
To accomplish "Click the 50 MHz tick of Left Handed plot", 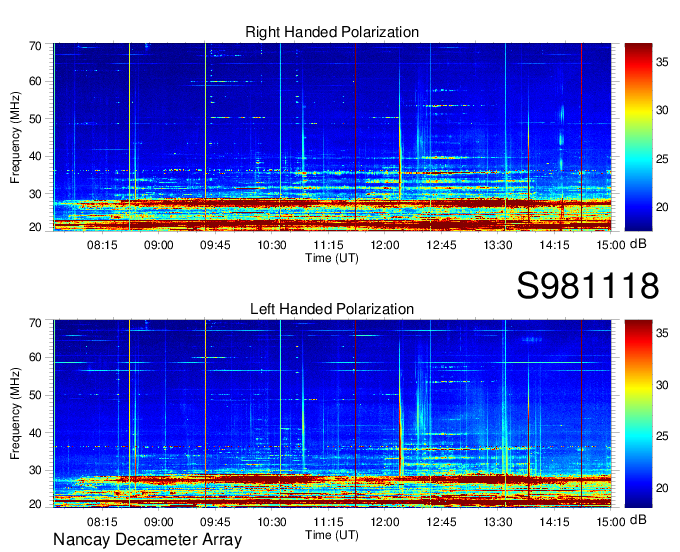I will [x=35, y=395].
